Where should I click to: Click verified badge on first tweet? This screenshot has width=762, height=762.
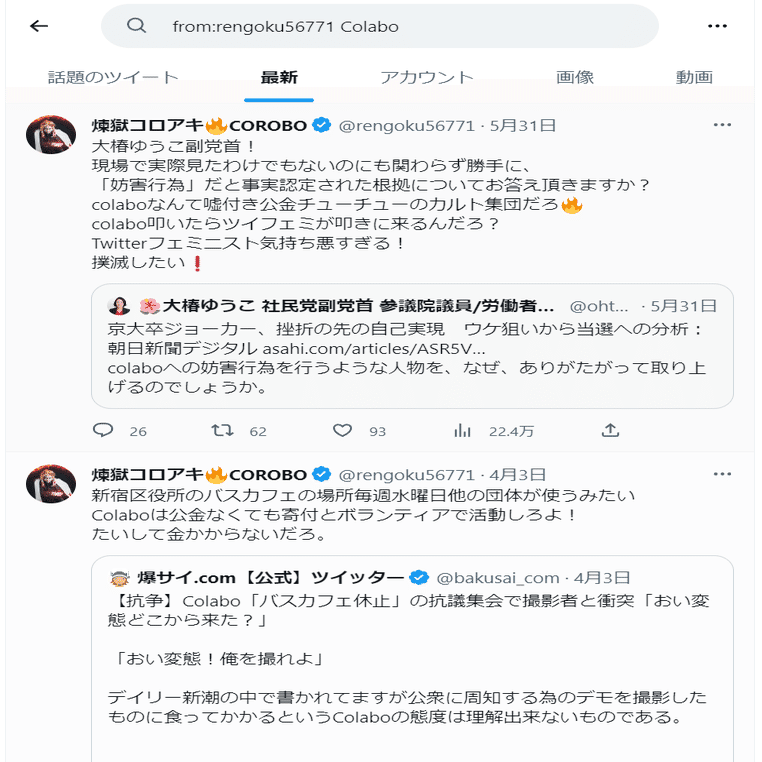321,126
